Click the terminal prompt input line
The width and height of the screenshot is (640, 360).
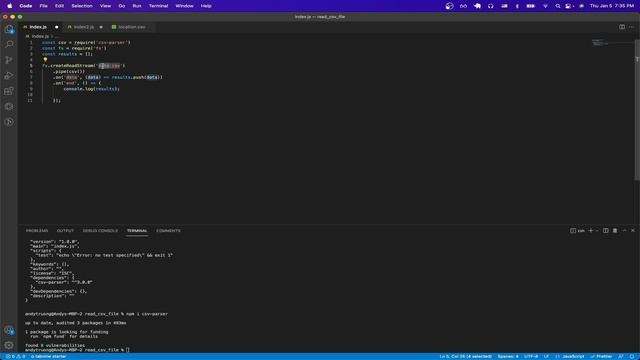click(x=78, y=350)
